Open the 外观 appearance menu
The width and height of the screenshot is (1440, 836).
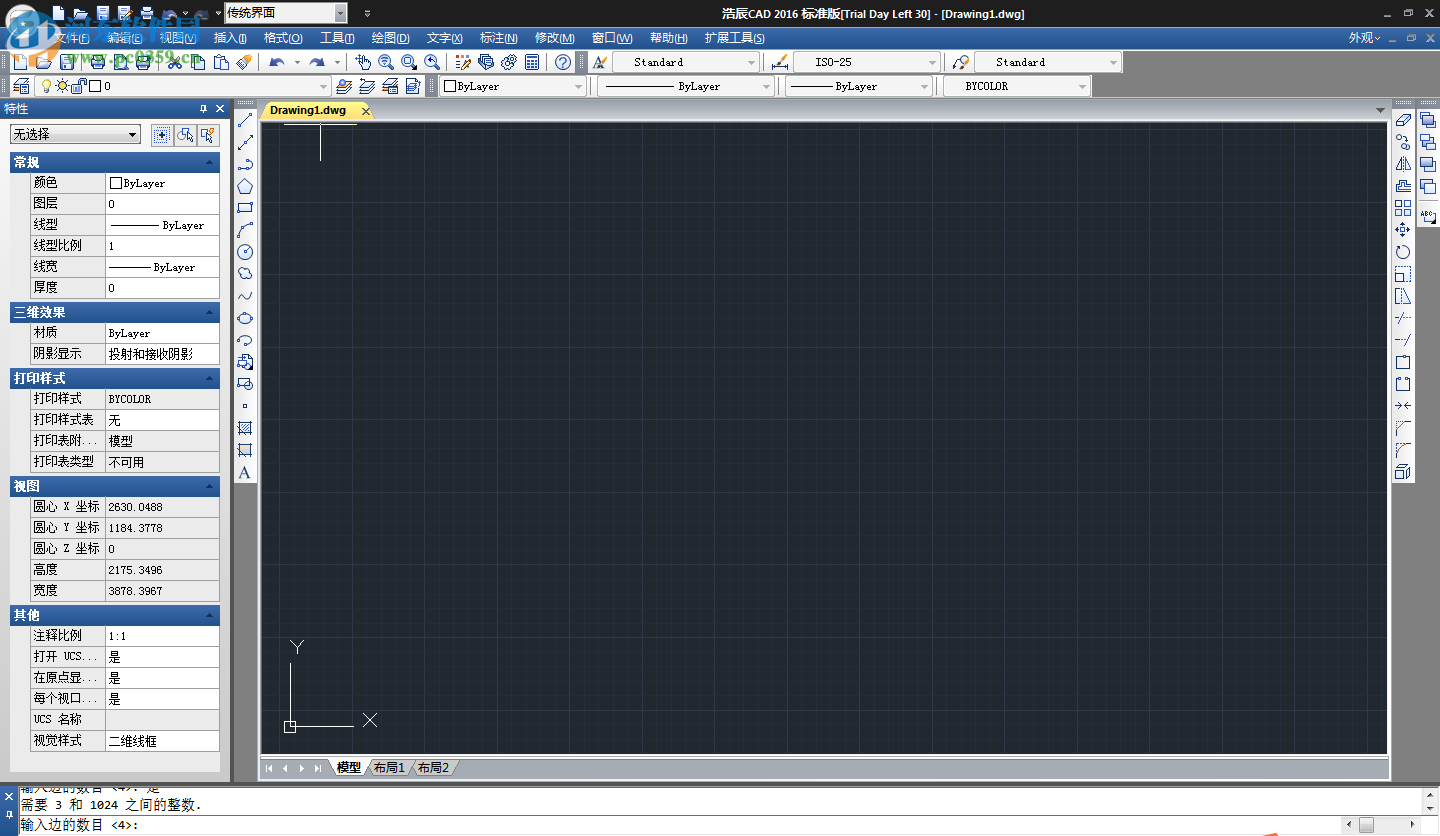pos(1364,38)
